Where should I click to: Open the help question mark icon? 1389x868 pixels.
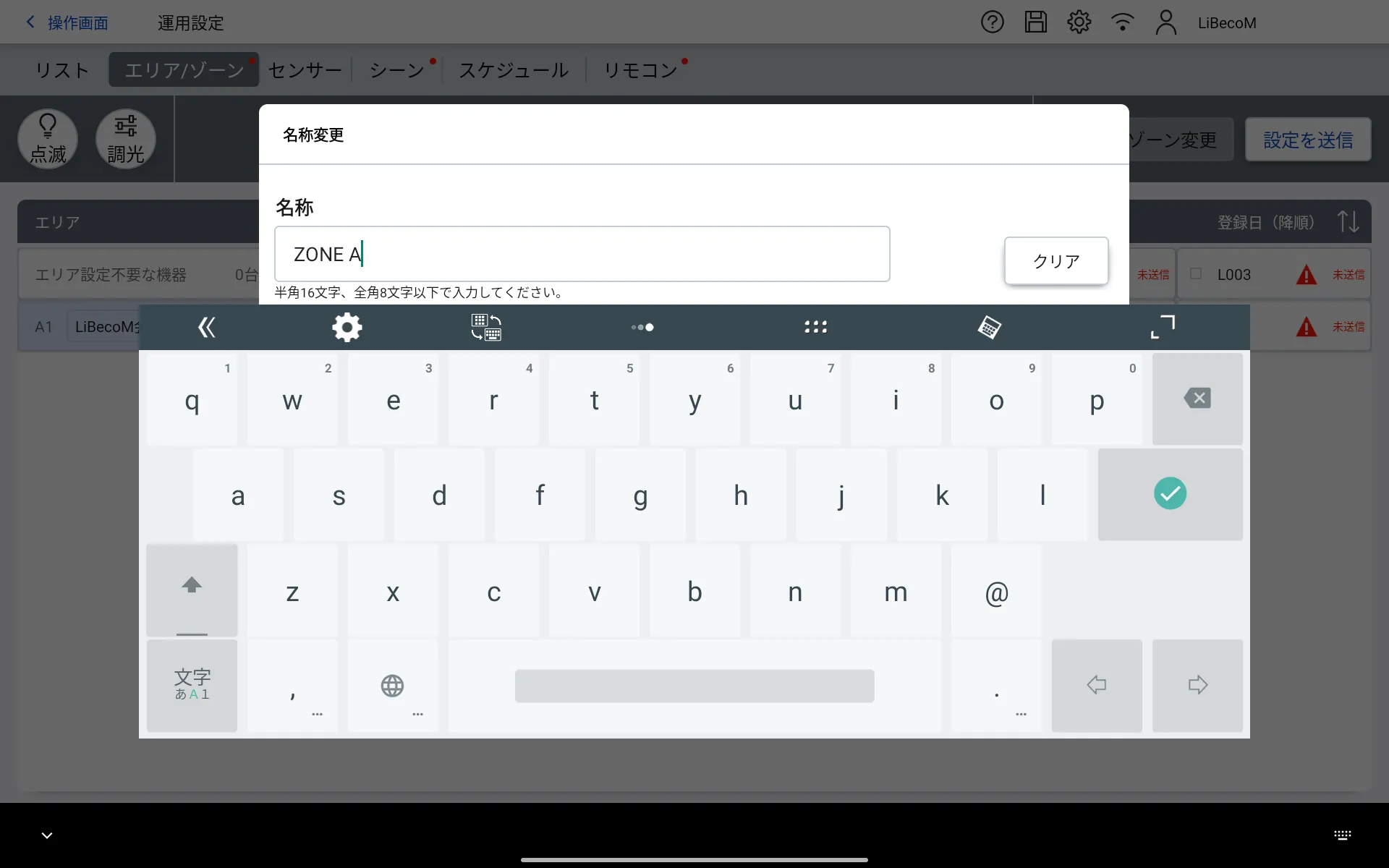coord(992,22)
